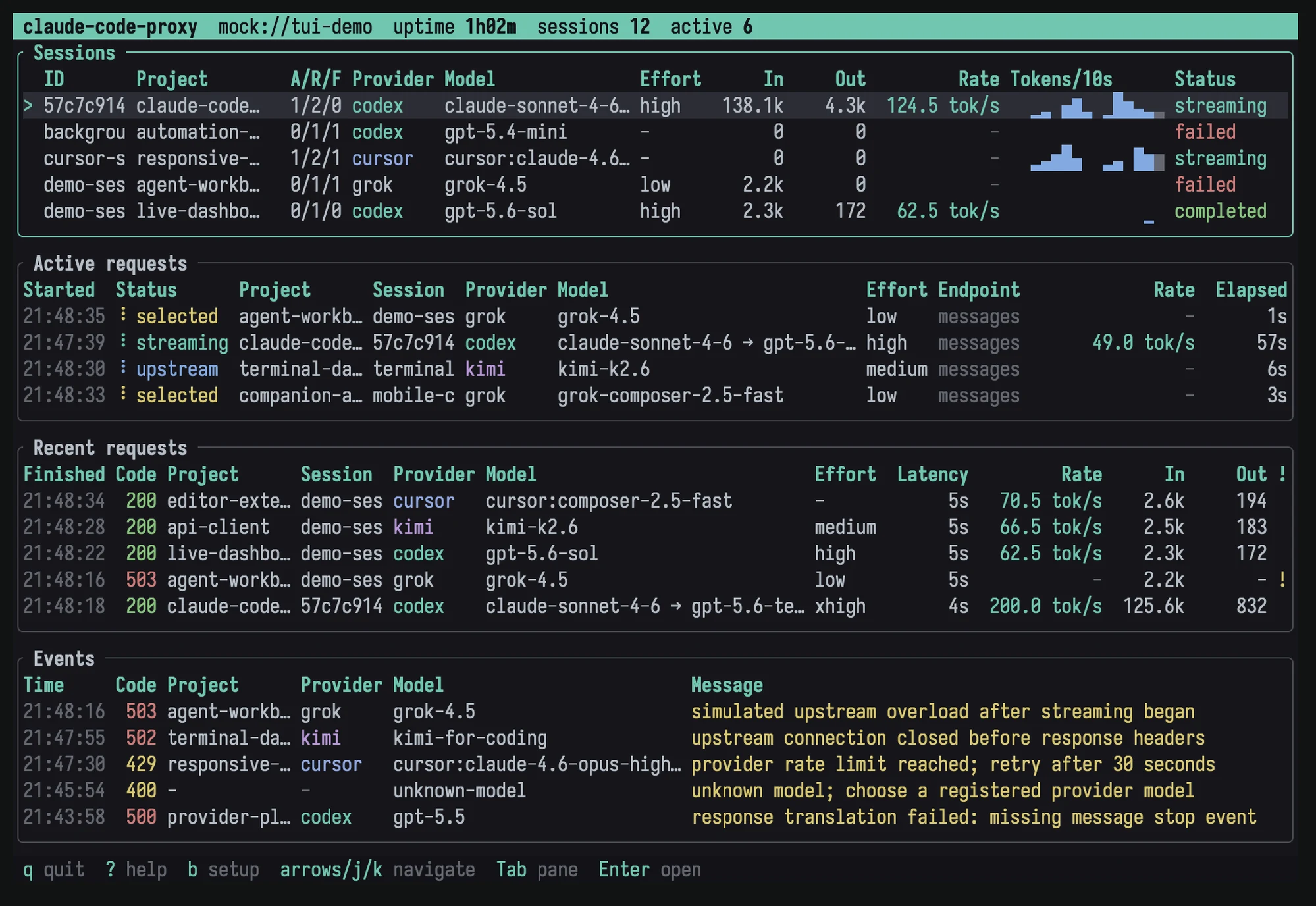Screen dimensions: 1316x906
Task: Click 'kimi-for-coding' model in Events
Action: point(470,738)
